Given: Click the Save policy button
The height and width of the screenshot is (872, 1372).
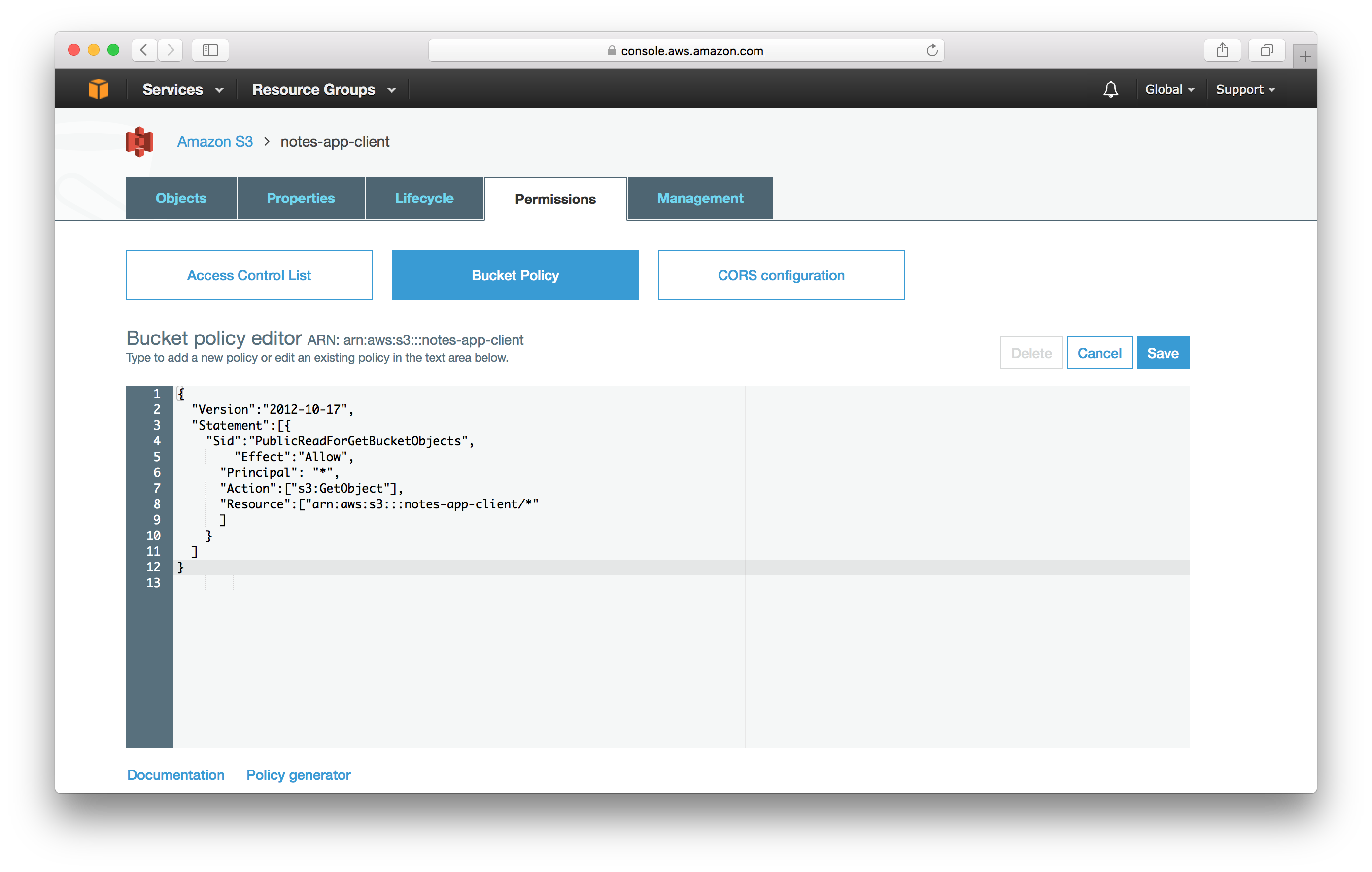Looking at the screenshot, I should point(1163,352).
